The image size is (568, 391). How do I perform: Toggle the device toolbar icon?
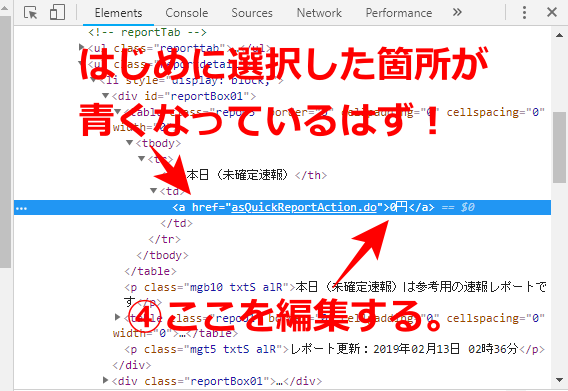pyautogui.click(x=57, y=12)
